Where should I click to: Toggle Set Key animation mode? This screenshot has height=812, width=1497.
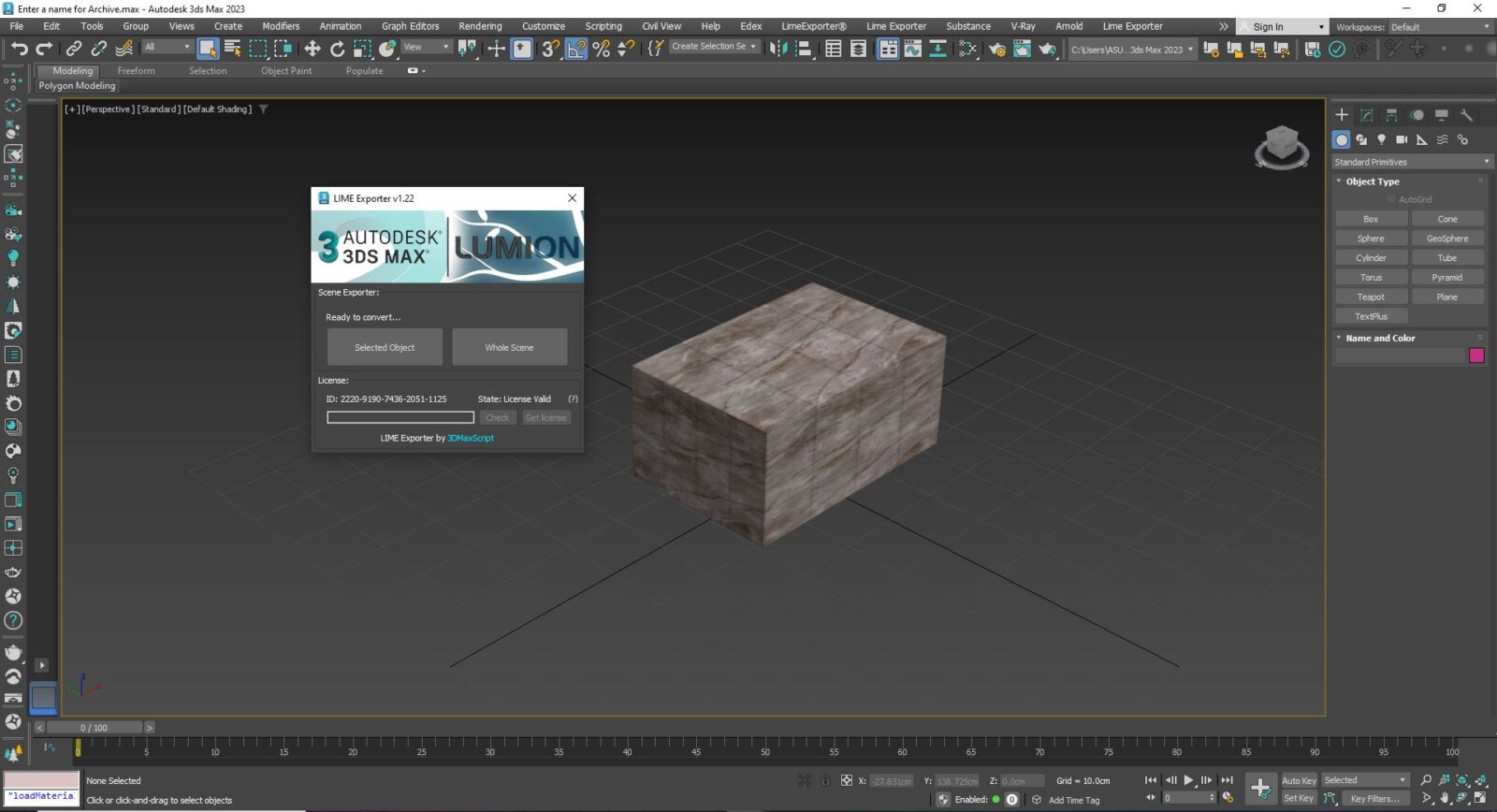point(1299,798)
